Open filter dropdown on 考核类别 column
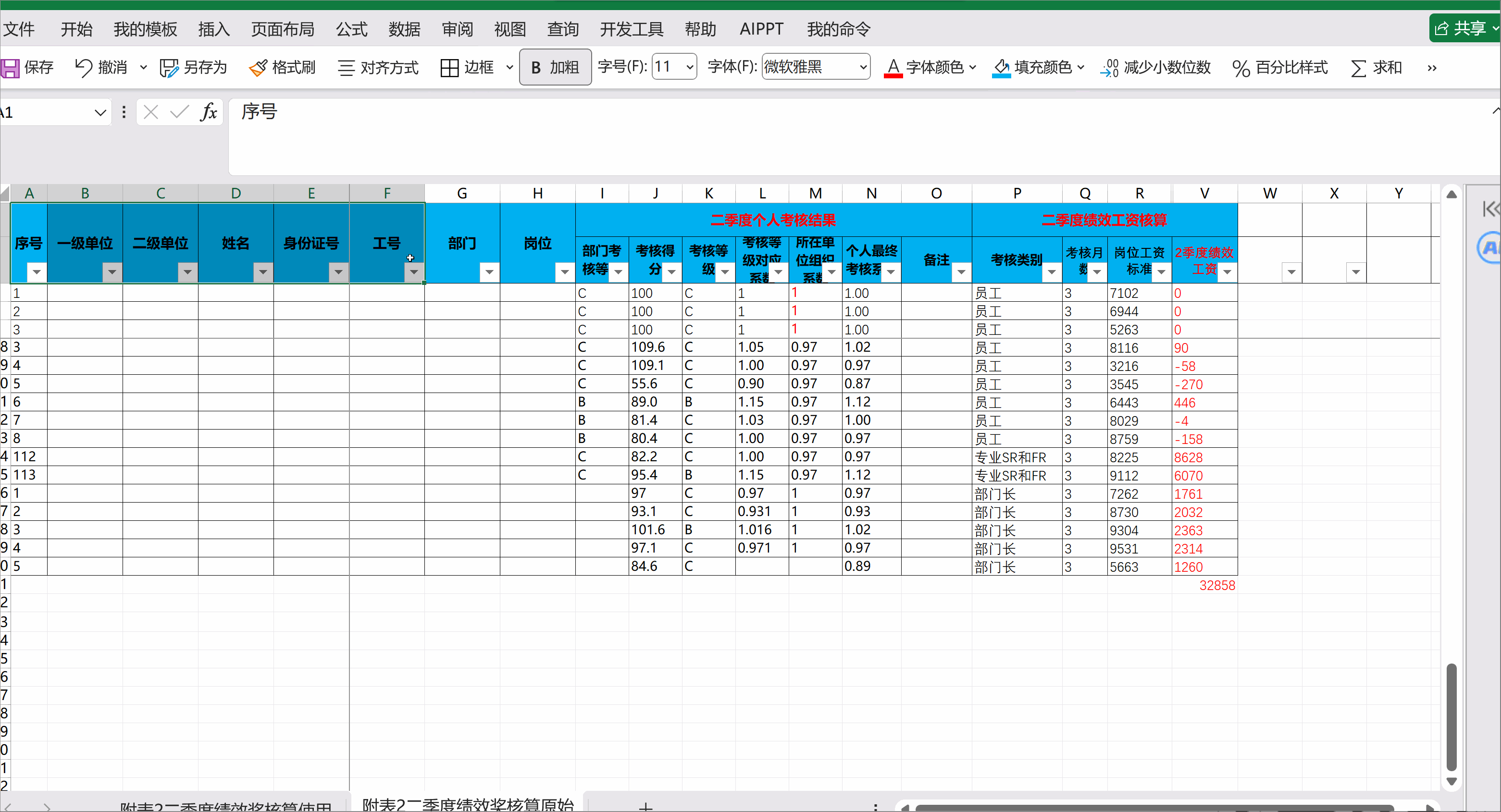The image size is (1501, 812). click(1052, 272)
